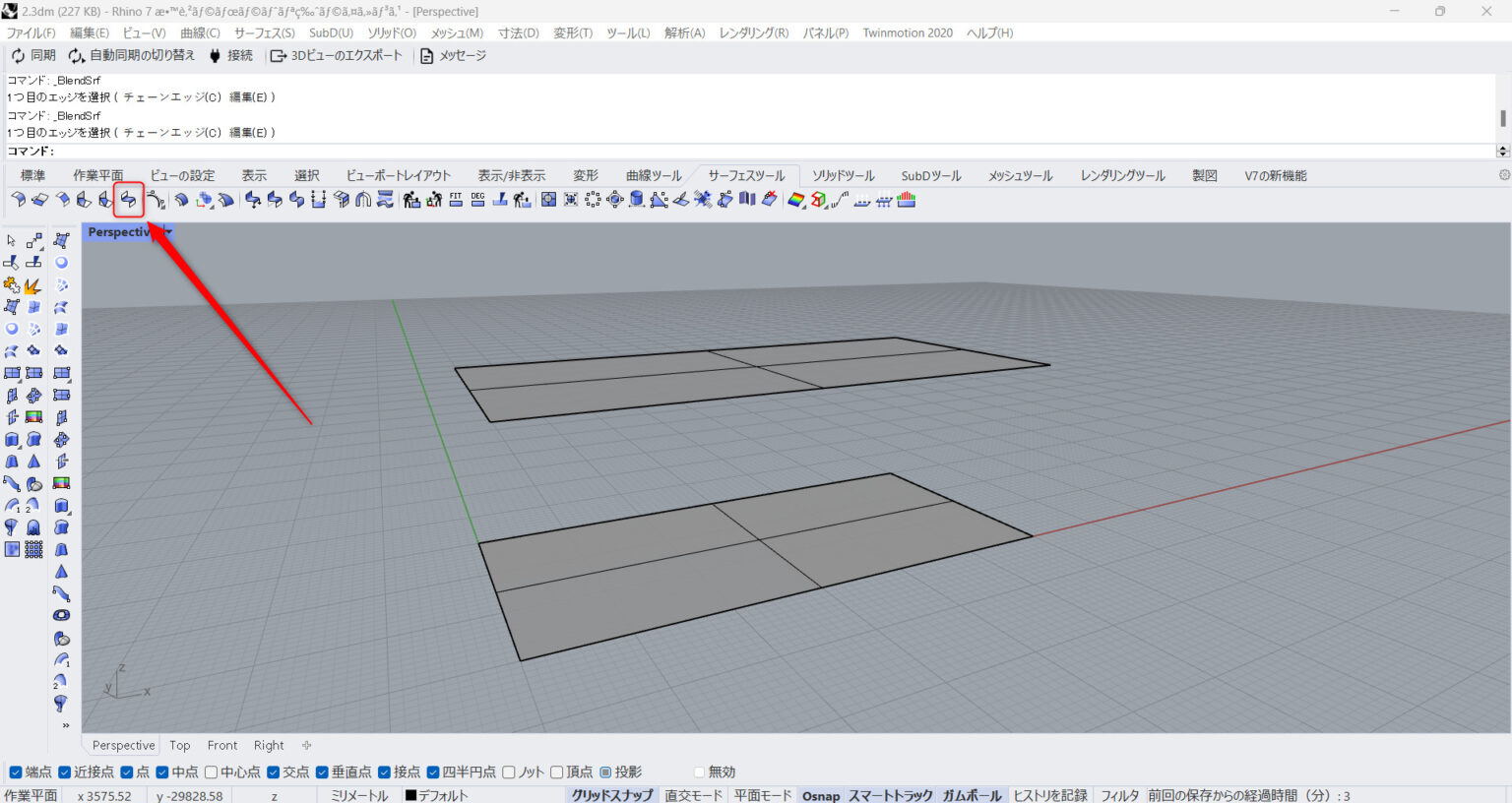Click the orange-blue satellite-like surface icon
1512x803 pixels.
703,200
